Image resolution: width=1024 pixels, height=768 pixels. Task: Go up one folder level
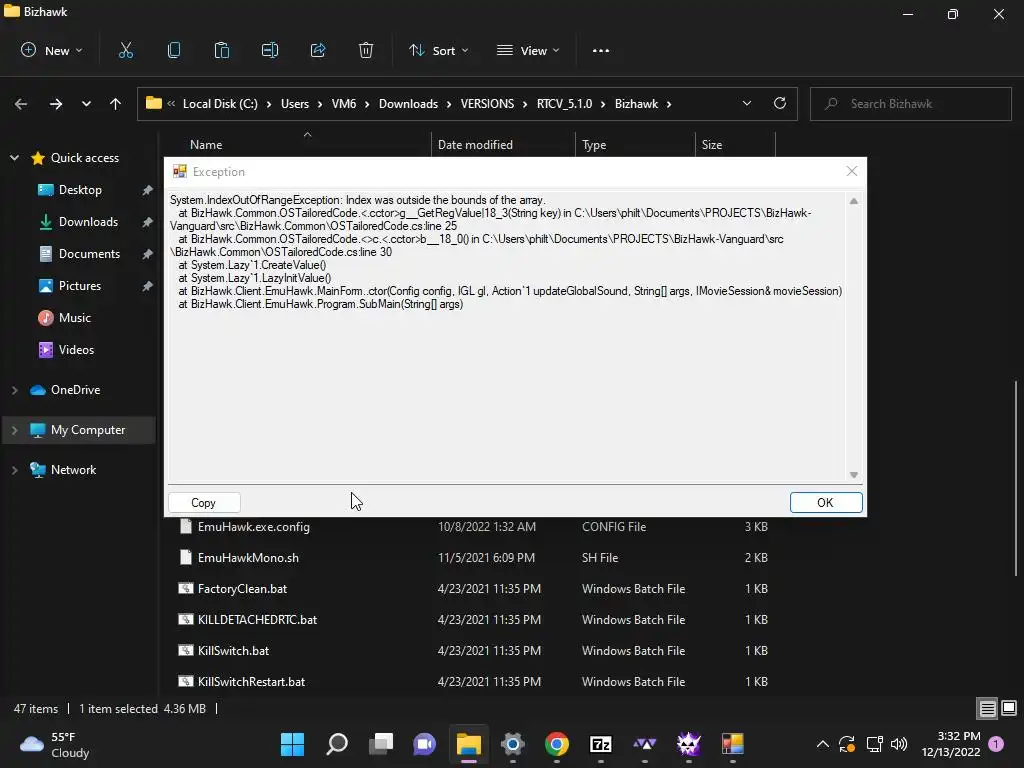pos(116,104)
